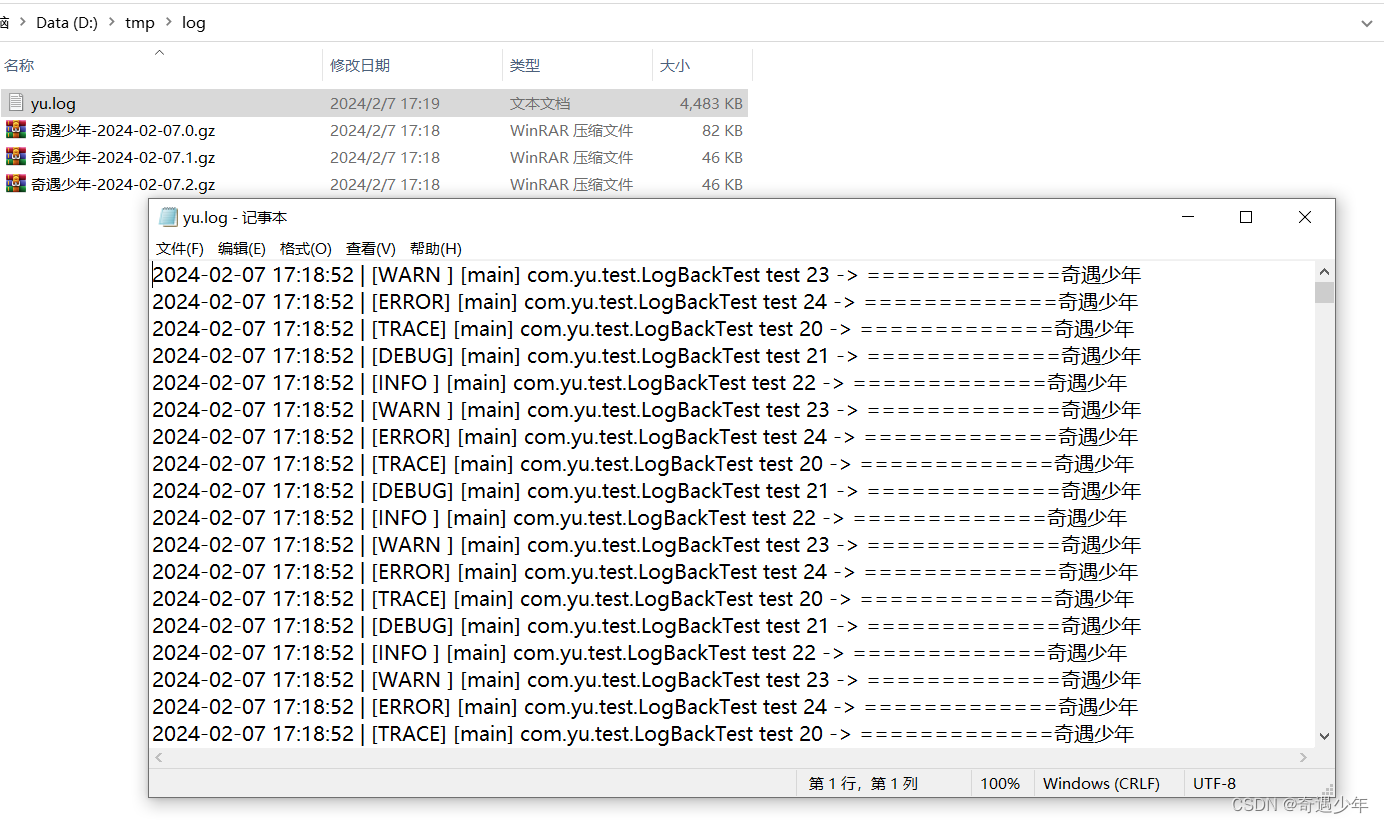Screen dimensions: 1384x823
Task: Click the yu.log file name
Action: coord(53,103)
